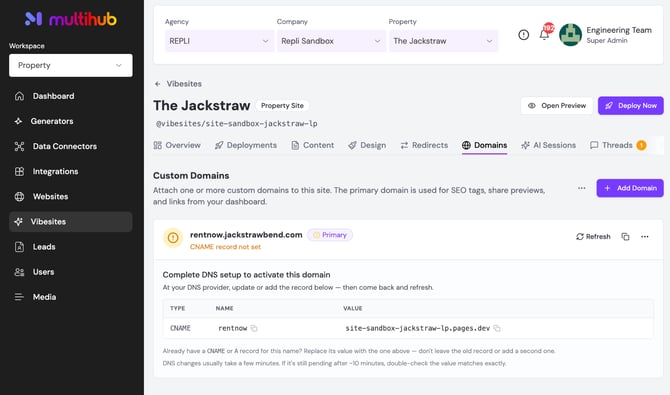Open the domain row three-dot menu
The image size is (670, 395).
click(644, 237)
